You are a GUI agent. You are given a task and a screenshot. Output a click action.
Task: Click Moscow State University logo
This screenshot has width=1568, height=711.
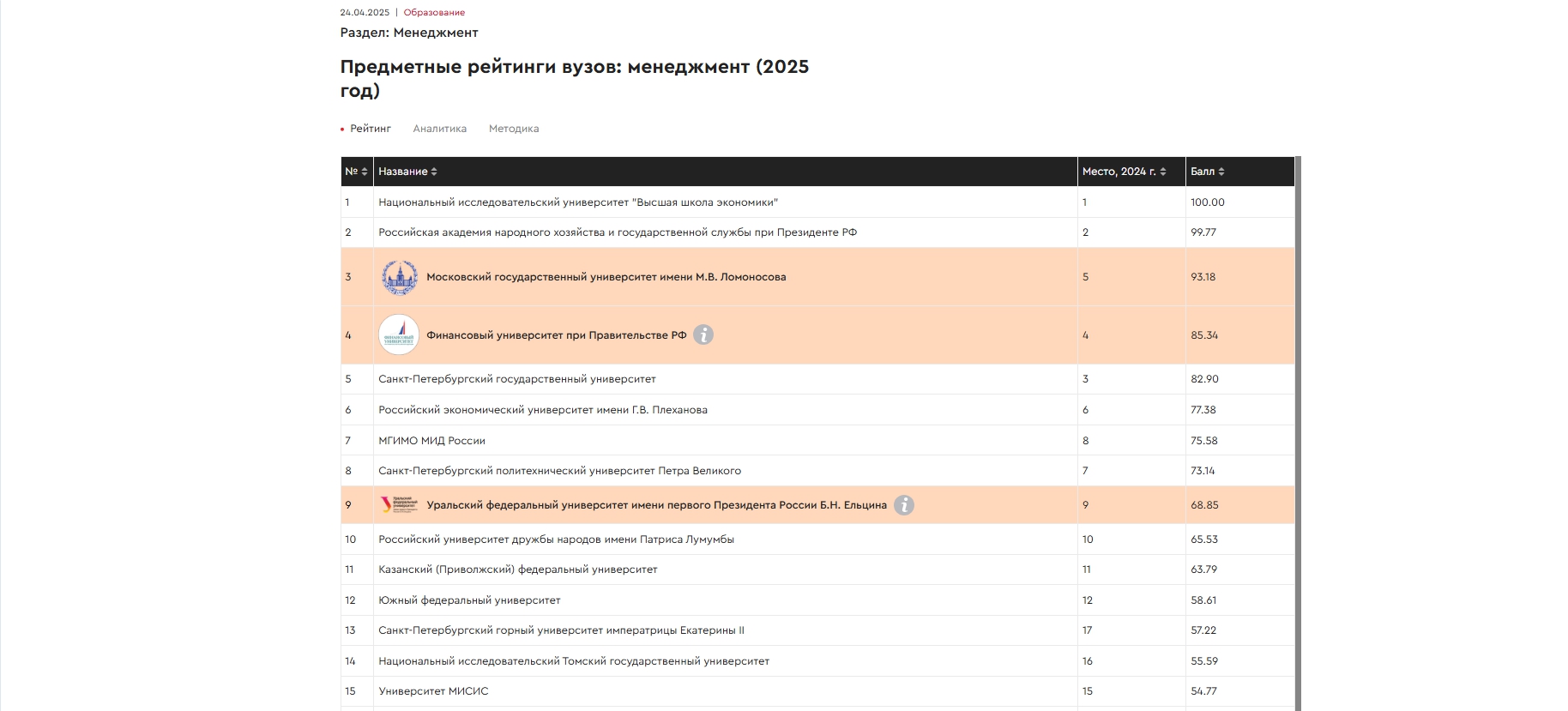(399, 277)
